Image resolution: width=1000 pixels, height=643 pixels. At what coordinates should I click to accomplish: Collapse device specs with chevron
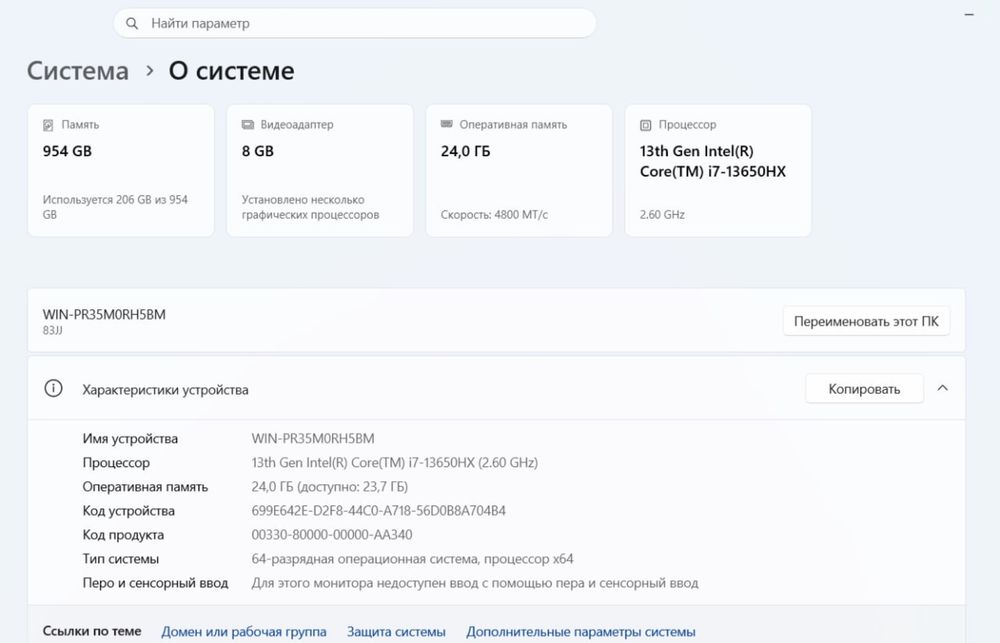pos(943,388)
